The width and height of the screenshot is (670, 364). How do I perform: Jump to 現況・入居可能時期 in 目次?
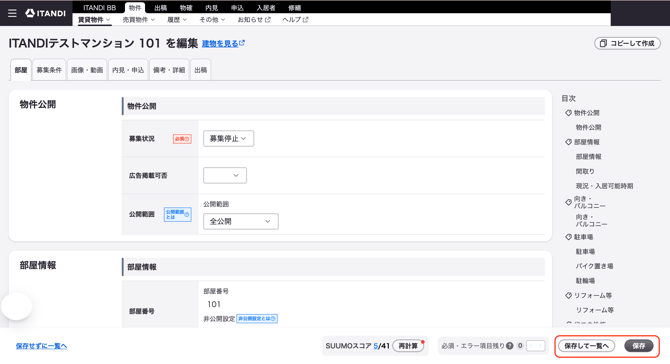pos(604,186)
